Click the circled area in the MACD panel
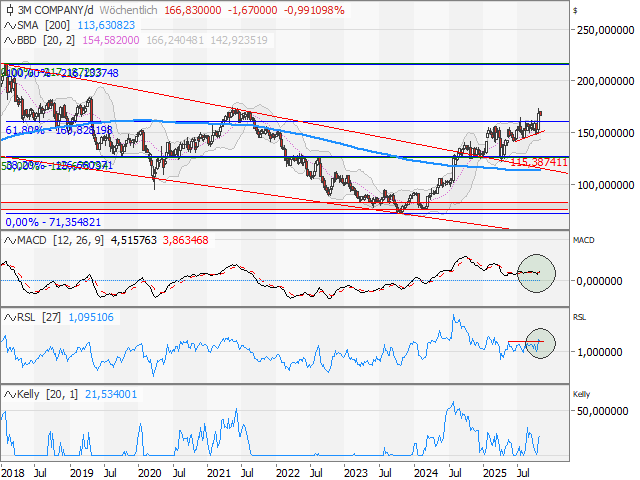 click(x=536, y=273)
